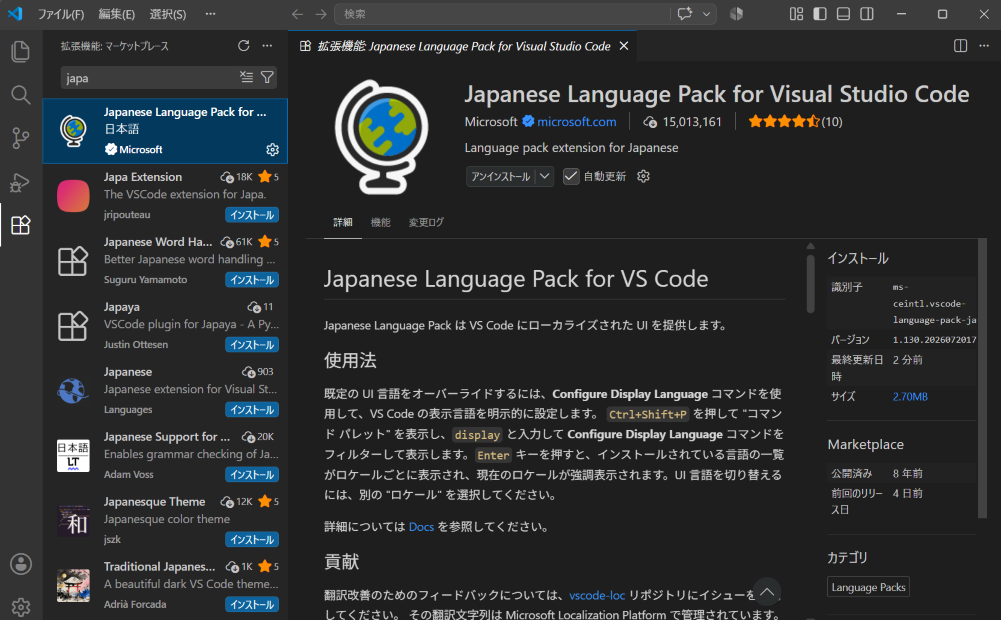Open marketplace panel more actions menu
This screenshot has width=1001, height=620.
pos(267,45)
